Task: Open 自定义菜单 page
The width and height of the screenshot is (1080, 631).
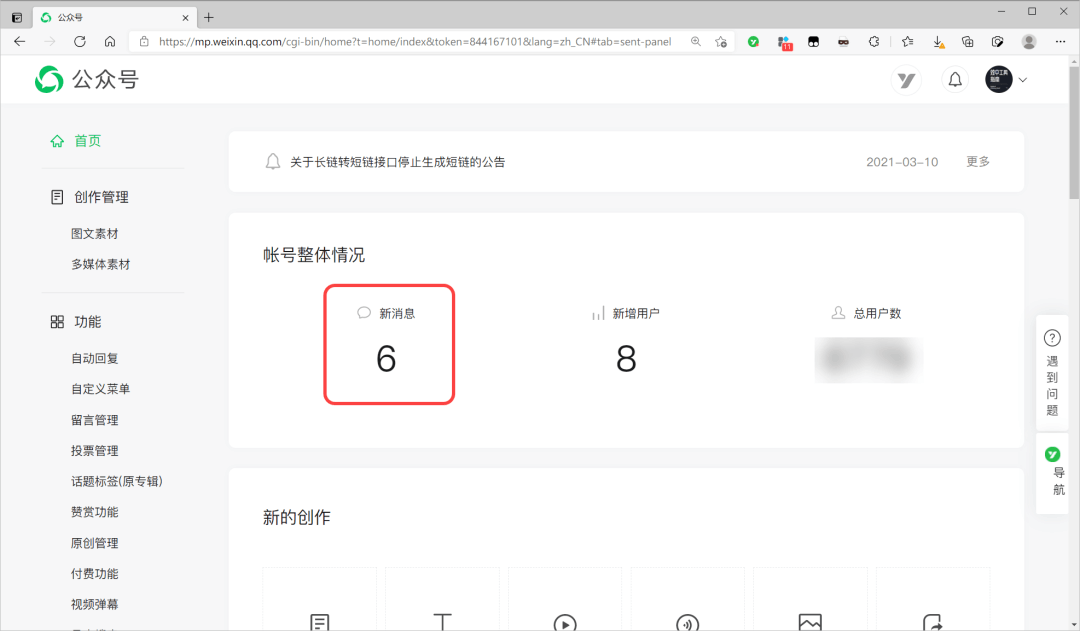Action: click(101, 389)
